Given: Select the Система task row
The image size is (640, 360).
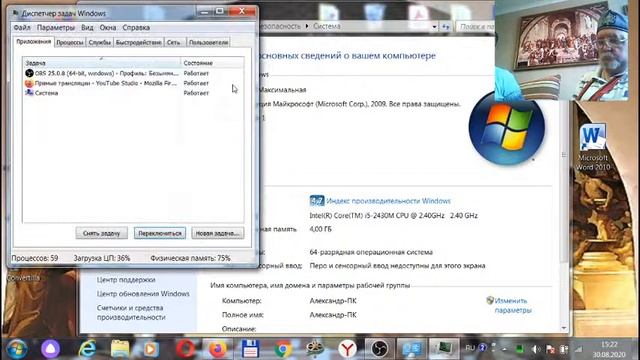Looking at the screenshot, I should coord(133,93).
